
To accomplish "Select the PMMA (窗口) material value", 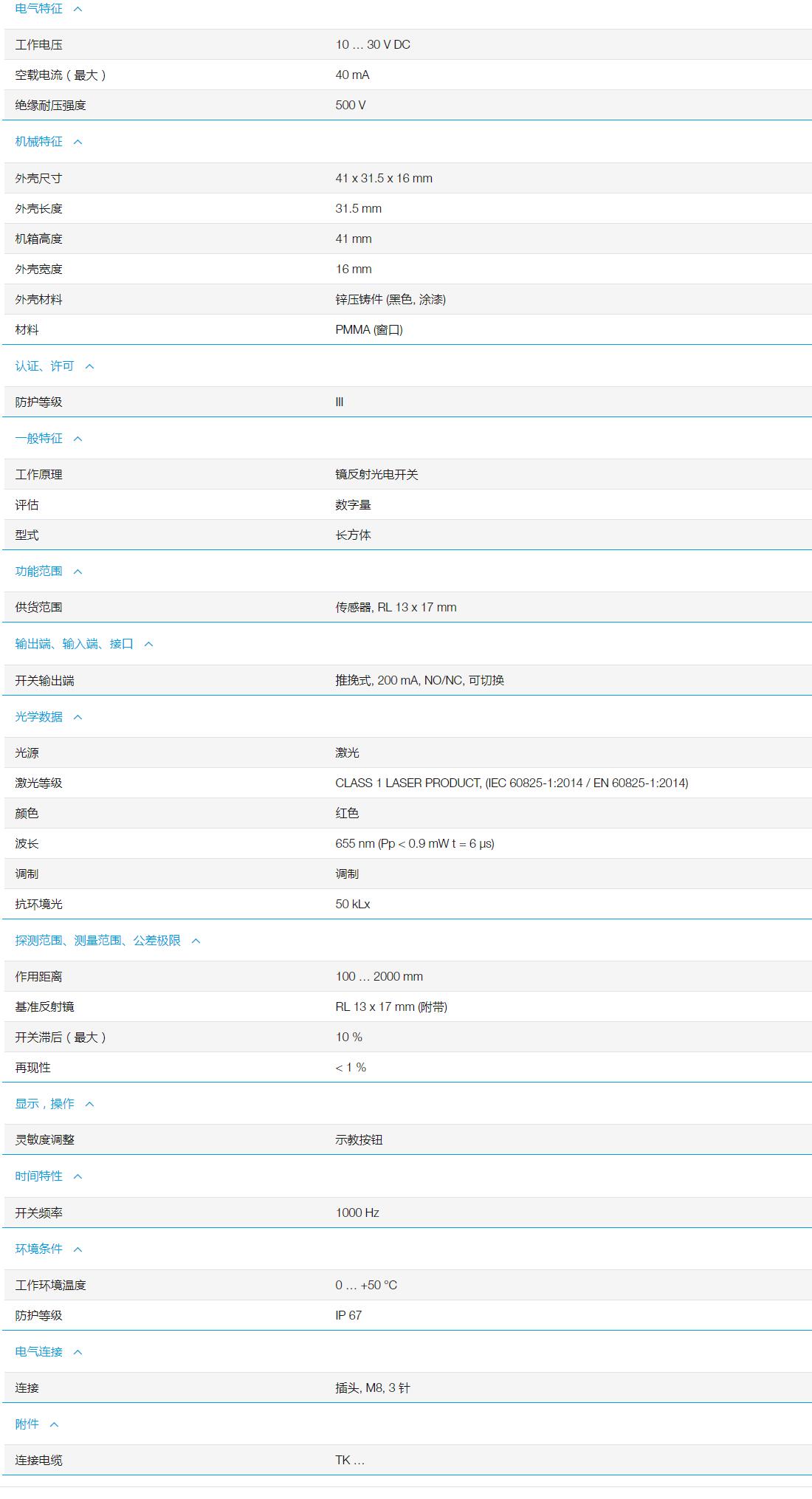I will click(x=369, y=330).
